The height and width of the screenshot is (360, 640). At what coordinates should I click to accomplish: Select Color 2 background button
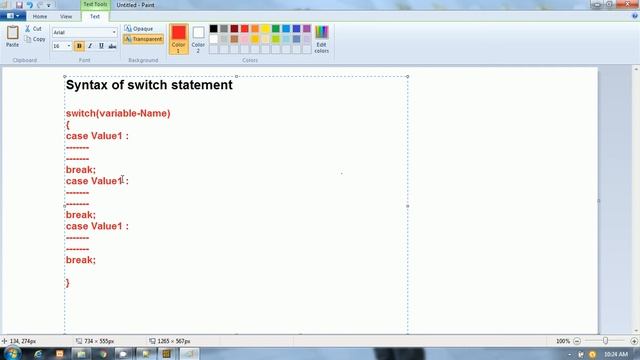[x=198, y=39]
